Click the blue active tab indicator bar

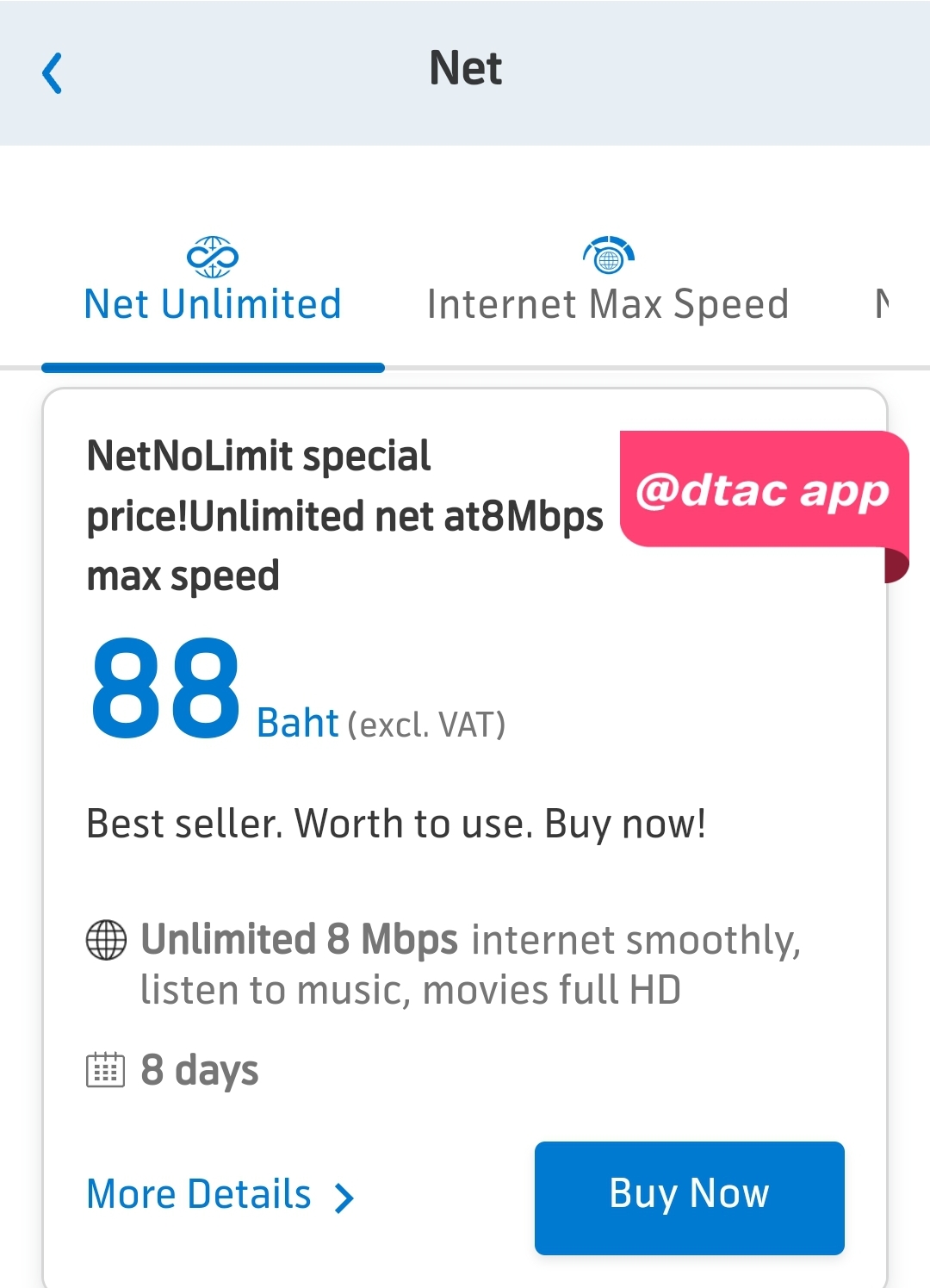coord(213,368)
